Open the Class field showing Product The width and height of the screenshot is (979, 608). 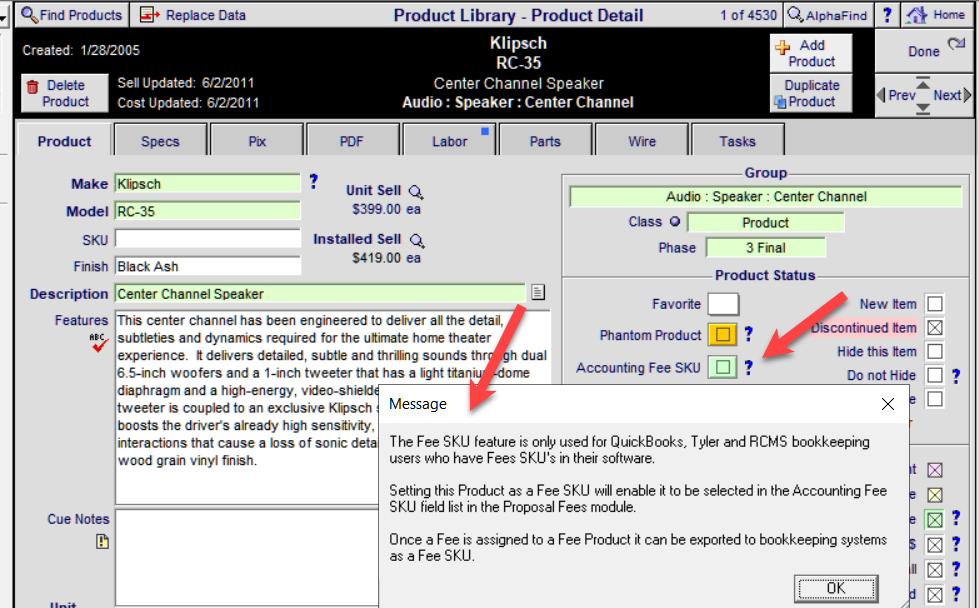tap(765, 222)
